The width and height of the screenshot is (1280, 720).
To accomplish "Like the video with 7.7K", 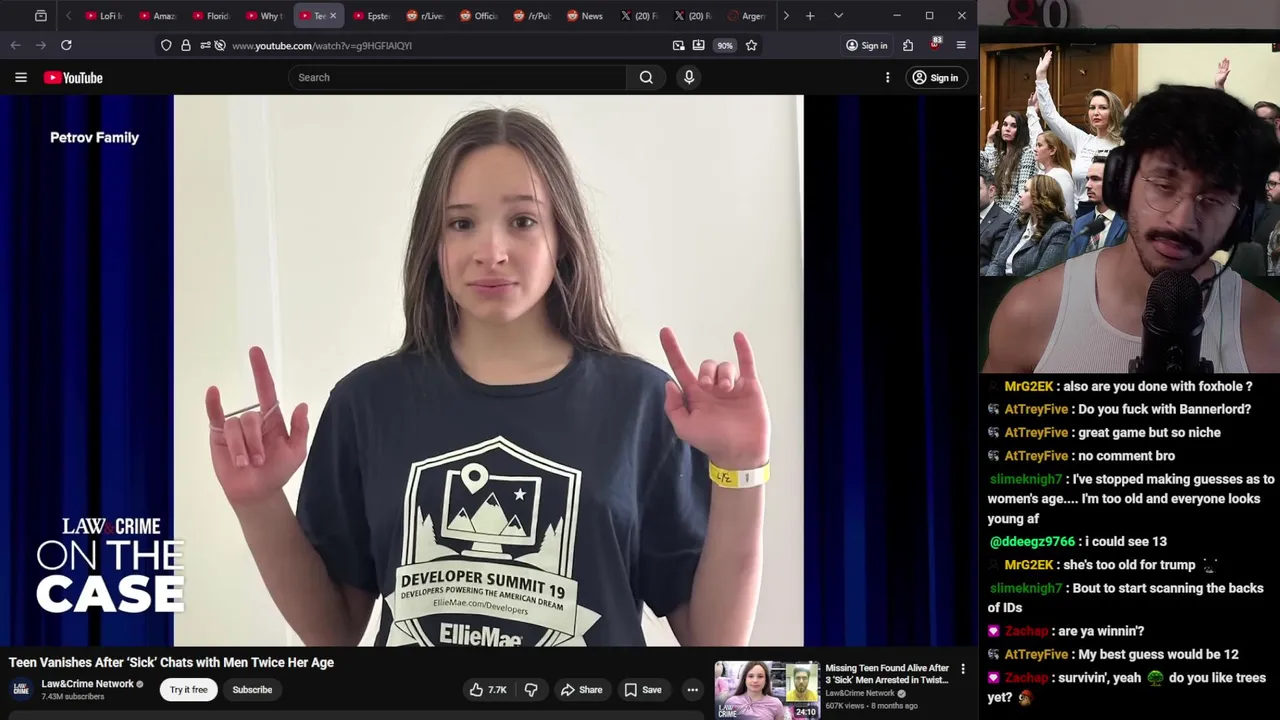I will (488, 689).
